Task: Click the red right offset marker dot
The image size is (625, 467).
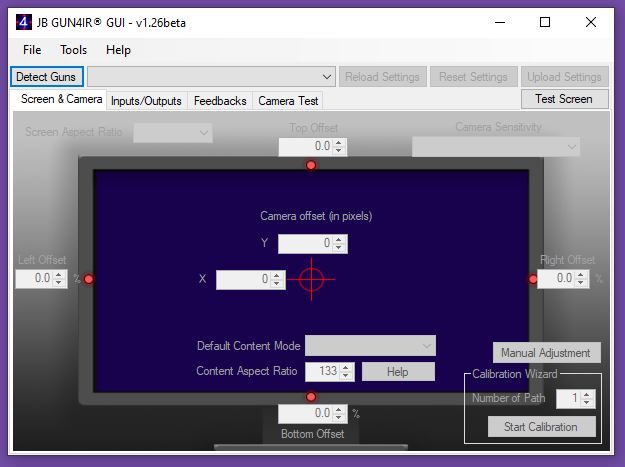Action: tap(533, 279)
